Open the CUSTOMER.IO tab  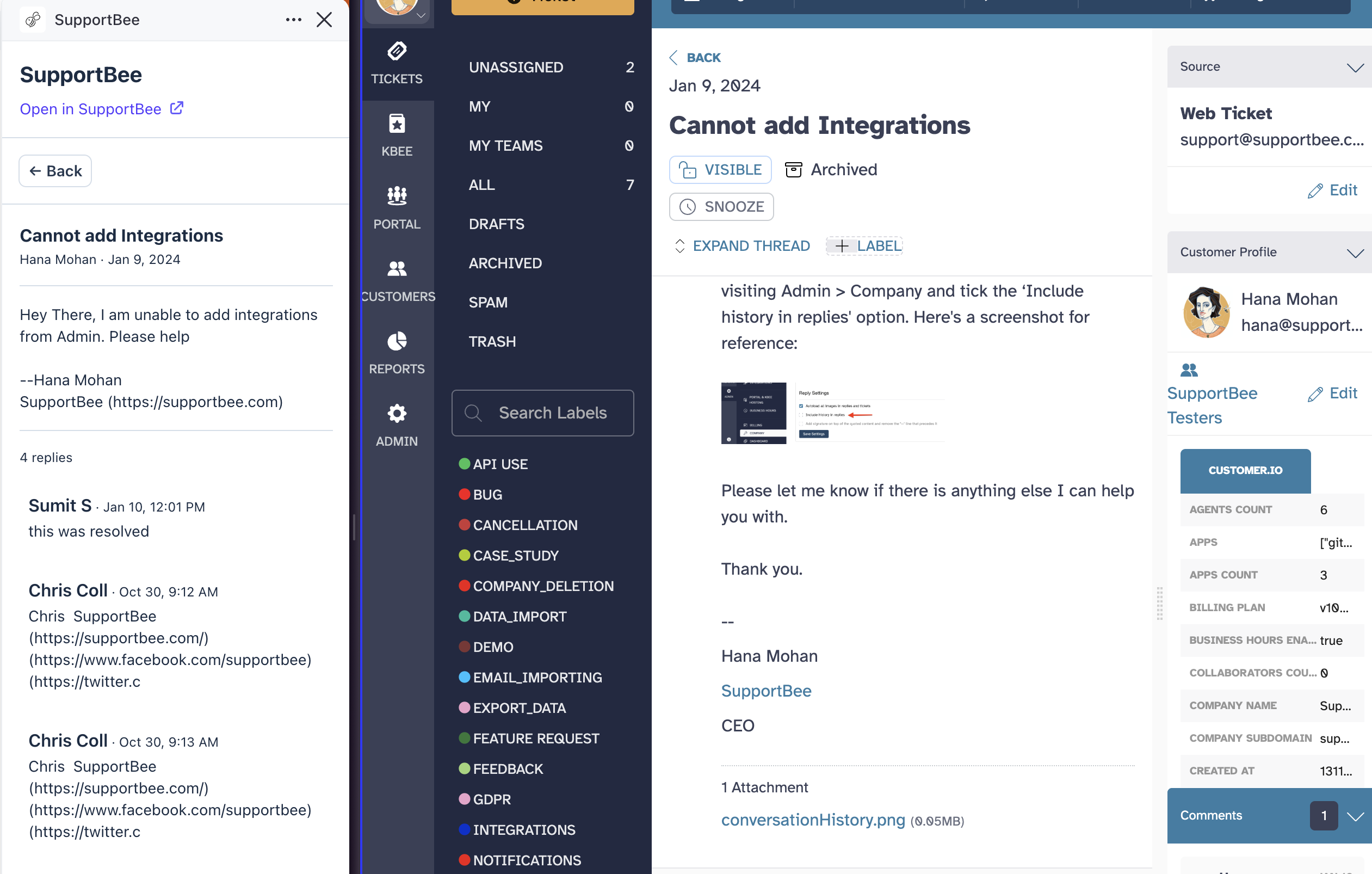coord(1245,470)
